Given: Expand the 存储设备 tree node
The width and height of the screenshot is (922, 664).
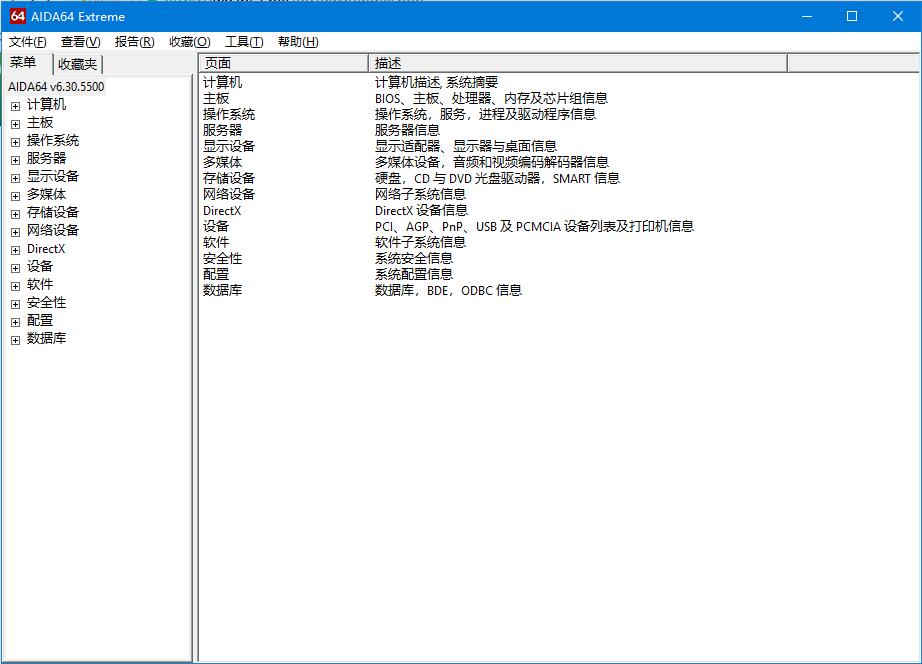Looking at the screenshot, I should [15, 214].
